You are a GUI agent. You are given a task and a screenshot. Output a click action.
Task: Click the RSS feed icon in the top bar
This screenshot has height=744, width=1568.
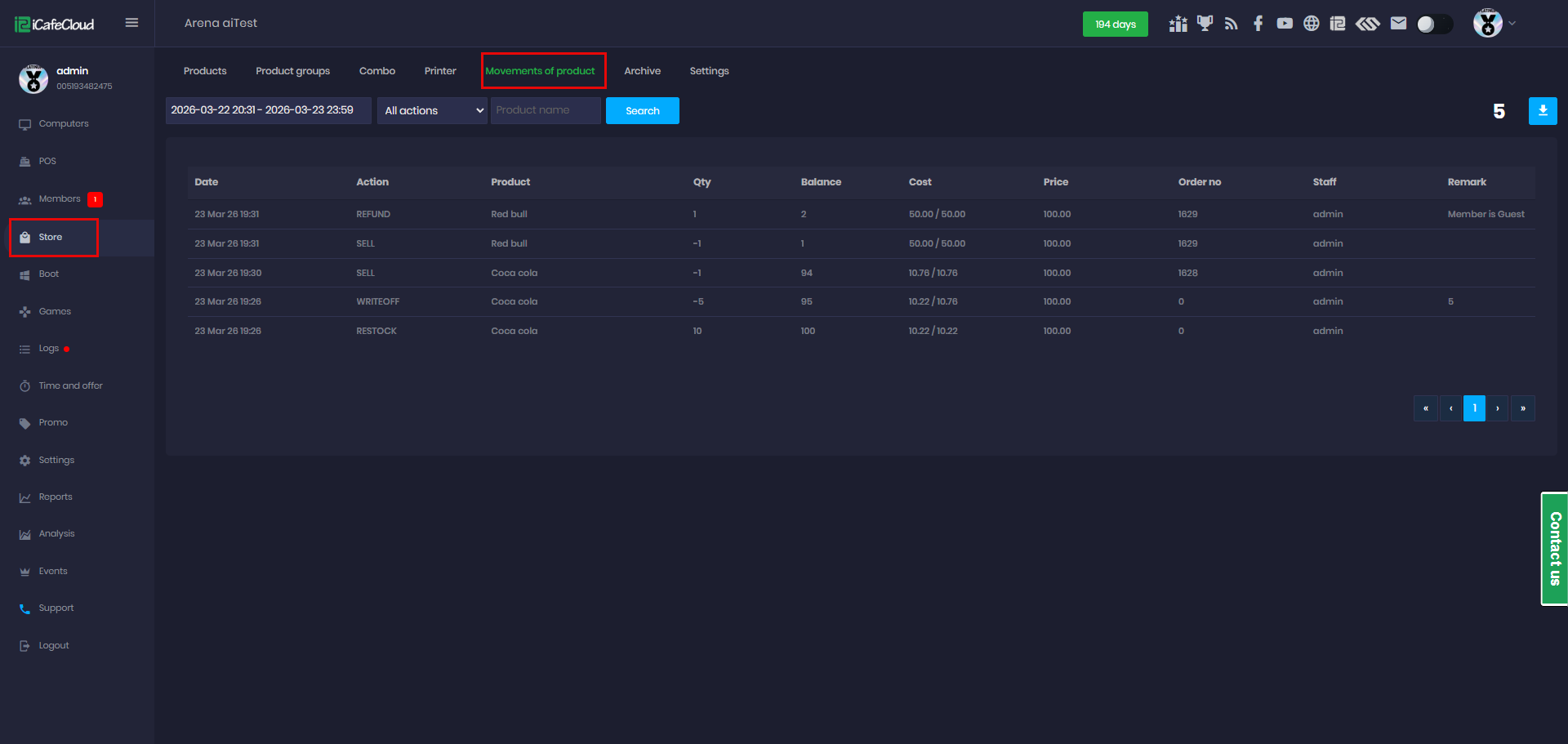tap(1231, 24)
